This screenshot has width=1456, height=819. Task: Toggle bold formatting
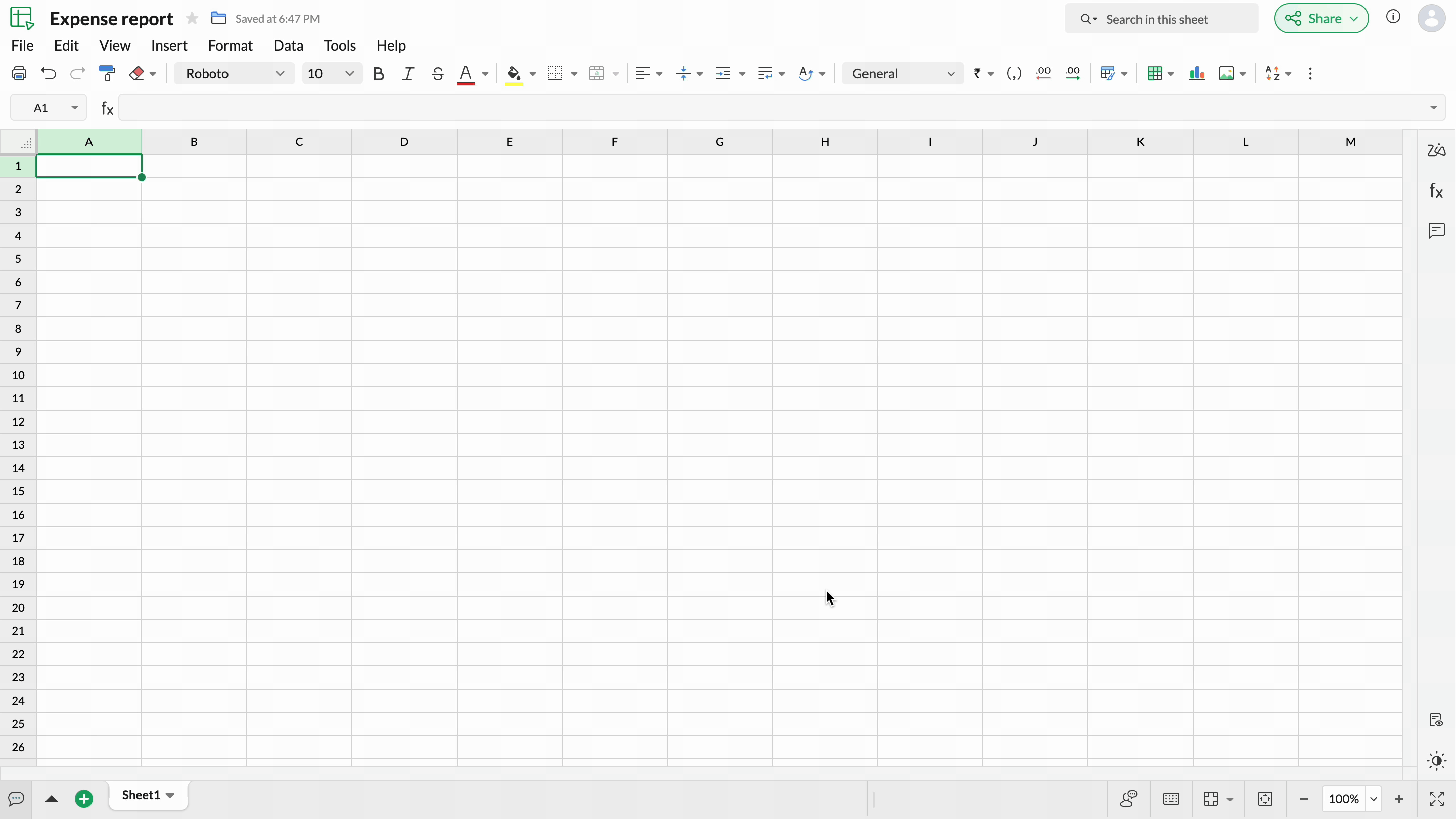click(x=379, y=73)
